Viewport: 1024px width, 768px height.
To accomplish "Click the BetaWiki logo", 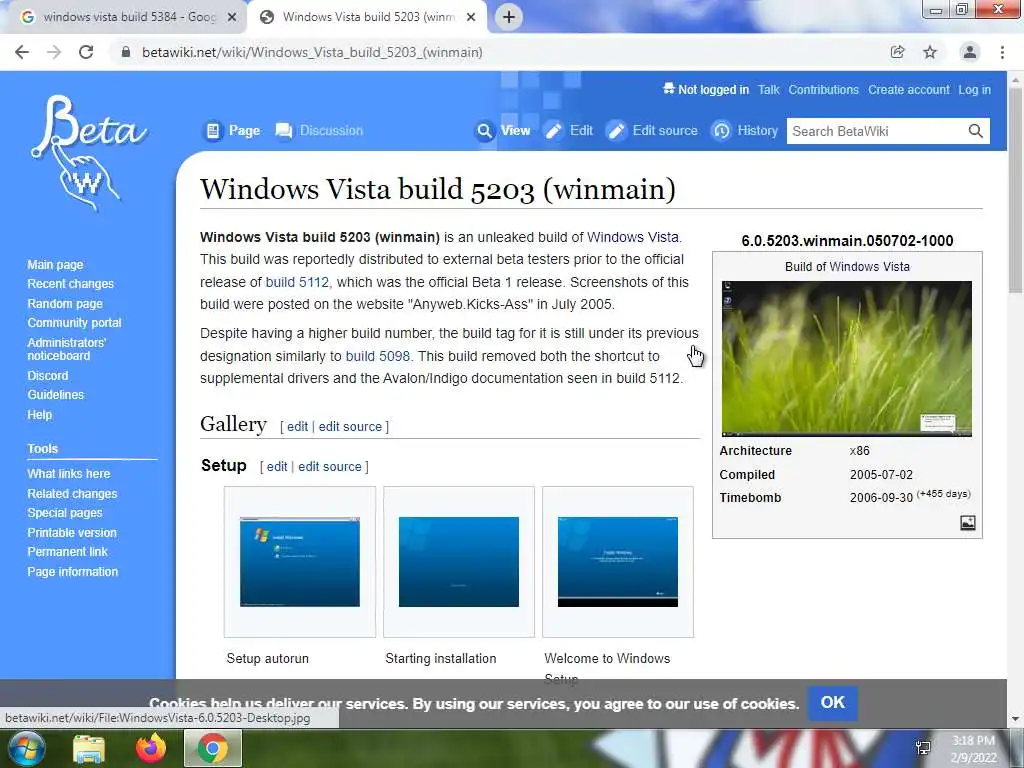I will [x=88, y=153].
